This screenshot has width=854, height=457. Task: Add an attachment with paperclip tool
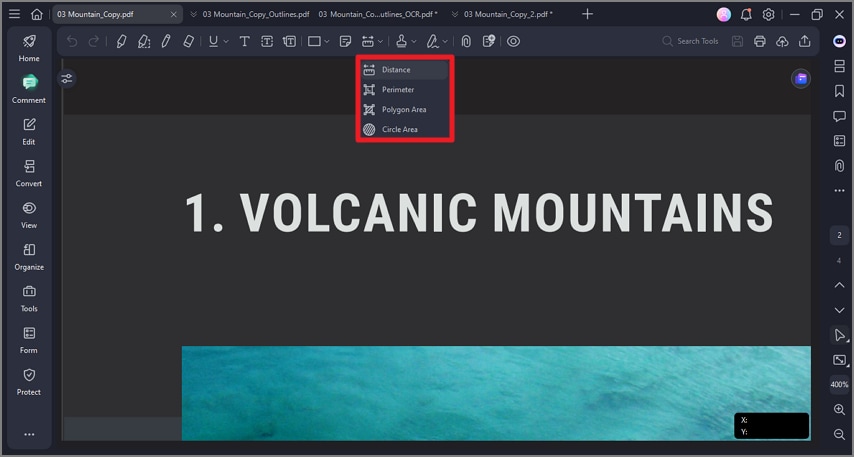click(466, 41)
